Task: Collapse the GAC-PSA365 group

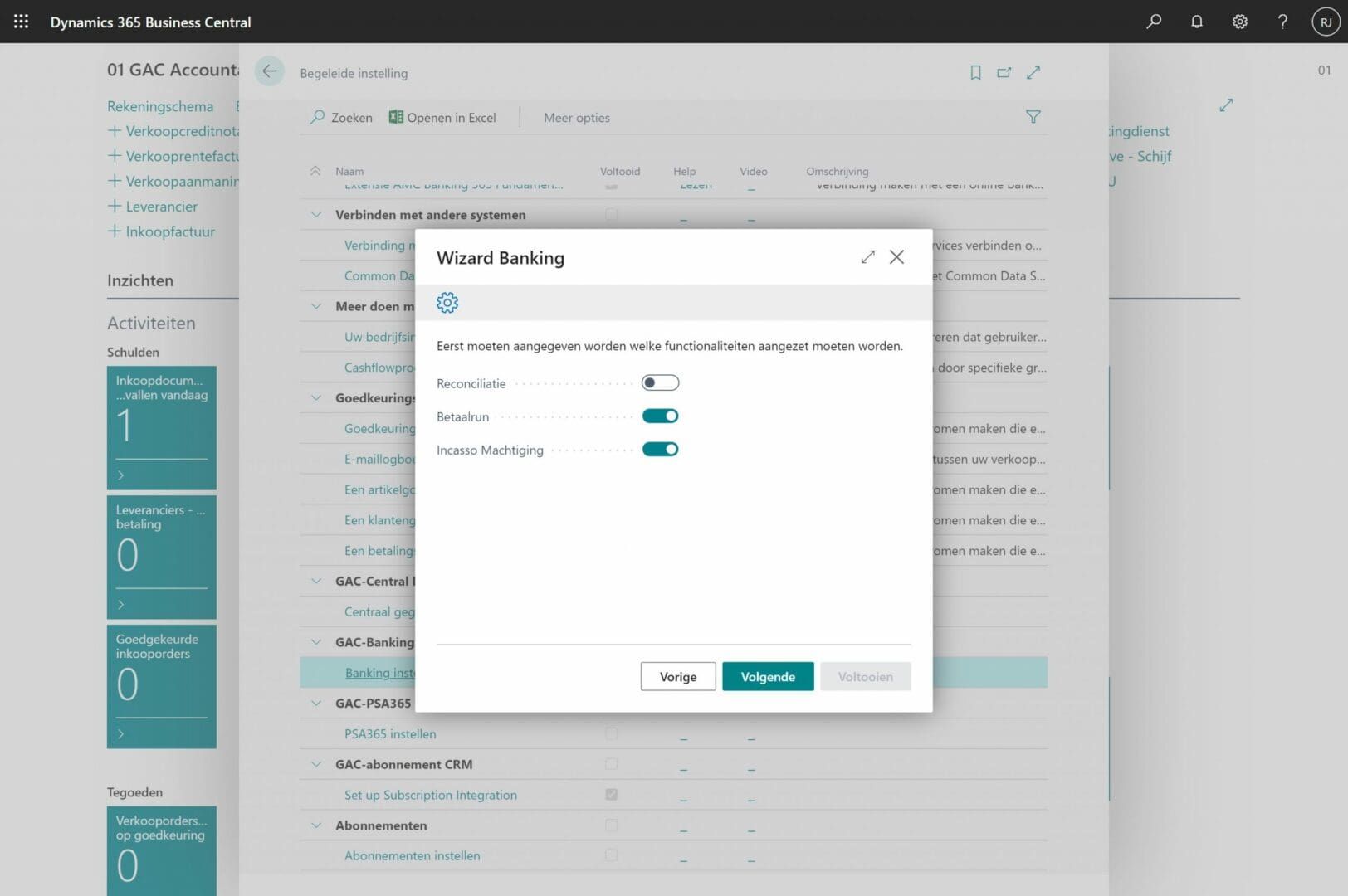Action: point(316,703)
